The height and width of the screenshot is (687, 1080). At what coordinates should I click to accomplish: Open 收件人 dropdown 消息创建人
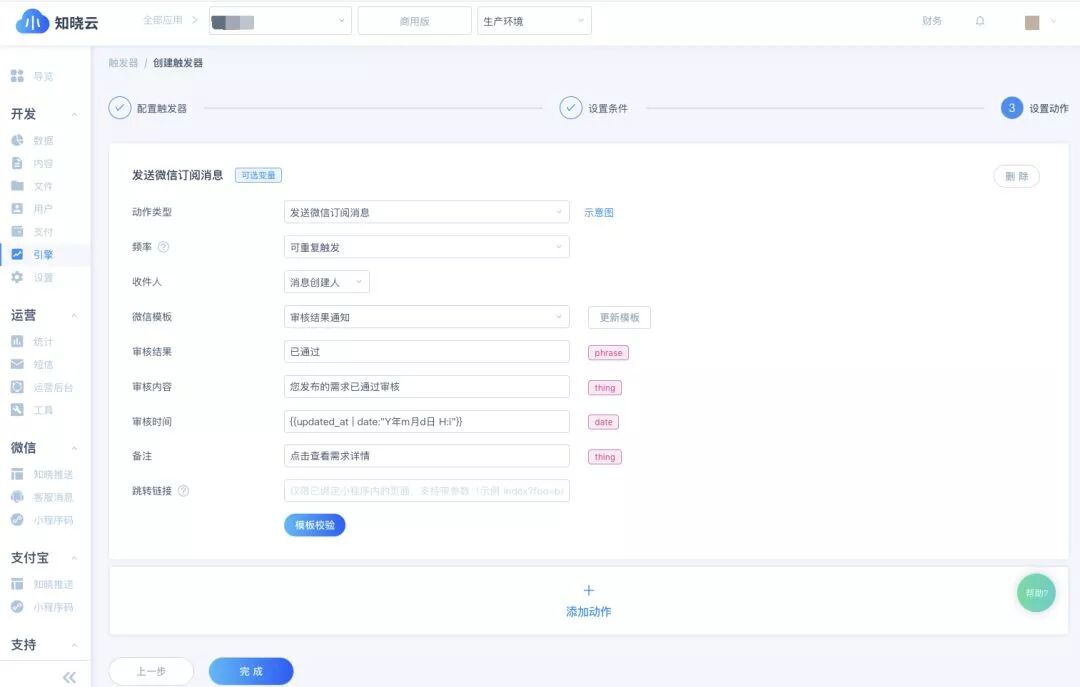326,282
